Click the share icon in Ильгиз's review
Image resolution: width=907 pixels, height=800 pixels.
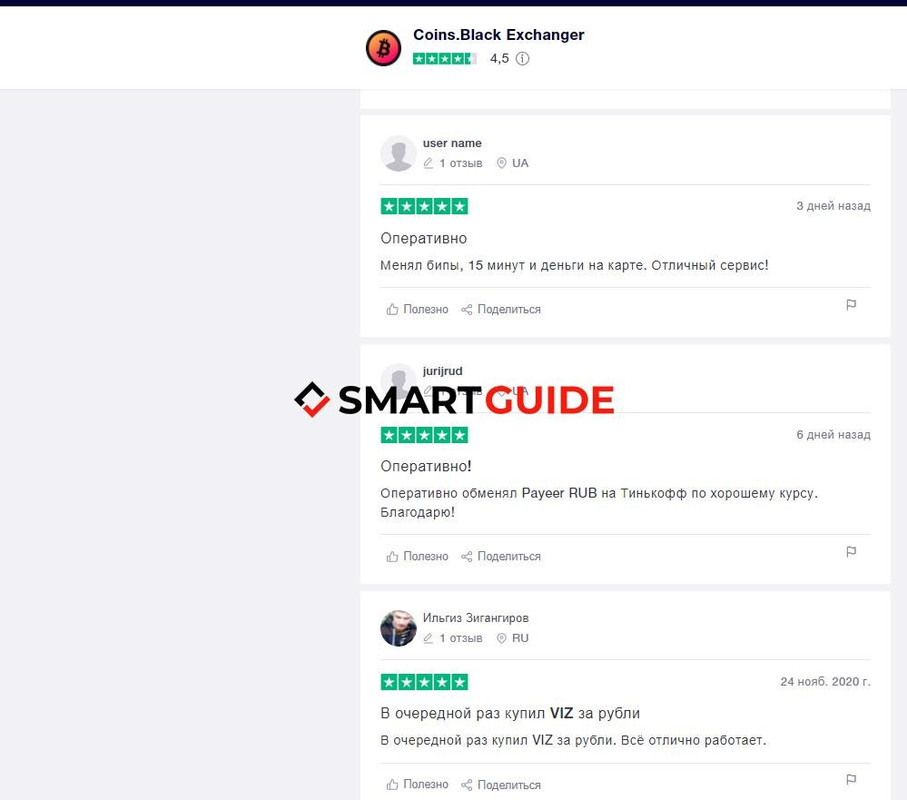click(x=466, y=785)
